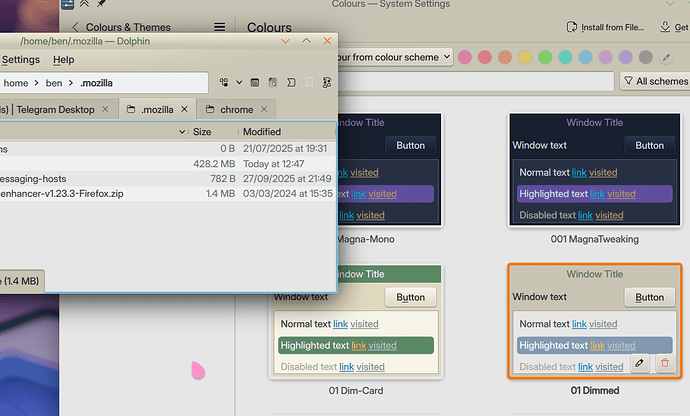This screenshot has width=690, height=416.
Task: Delete the 01 Dimmed colour scheme
Action: (x=664, y=364)
